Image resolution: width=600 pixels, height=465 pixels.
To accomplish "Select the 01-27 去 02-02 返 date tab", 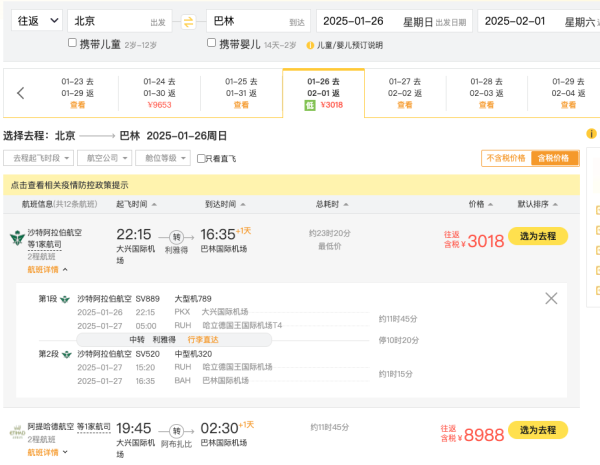I will click(x=405, y=93).
